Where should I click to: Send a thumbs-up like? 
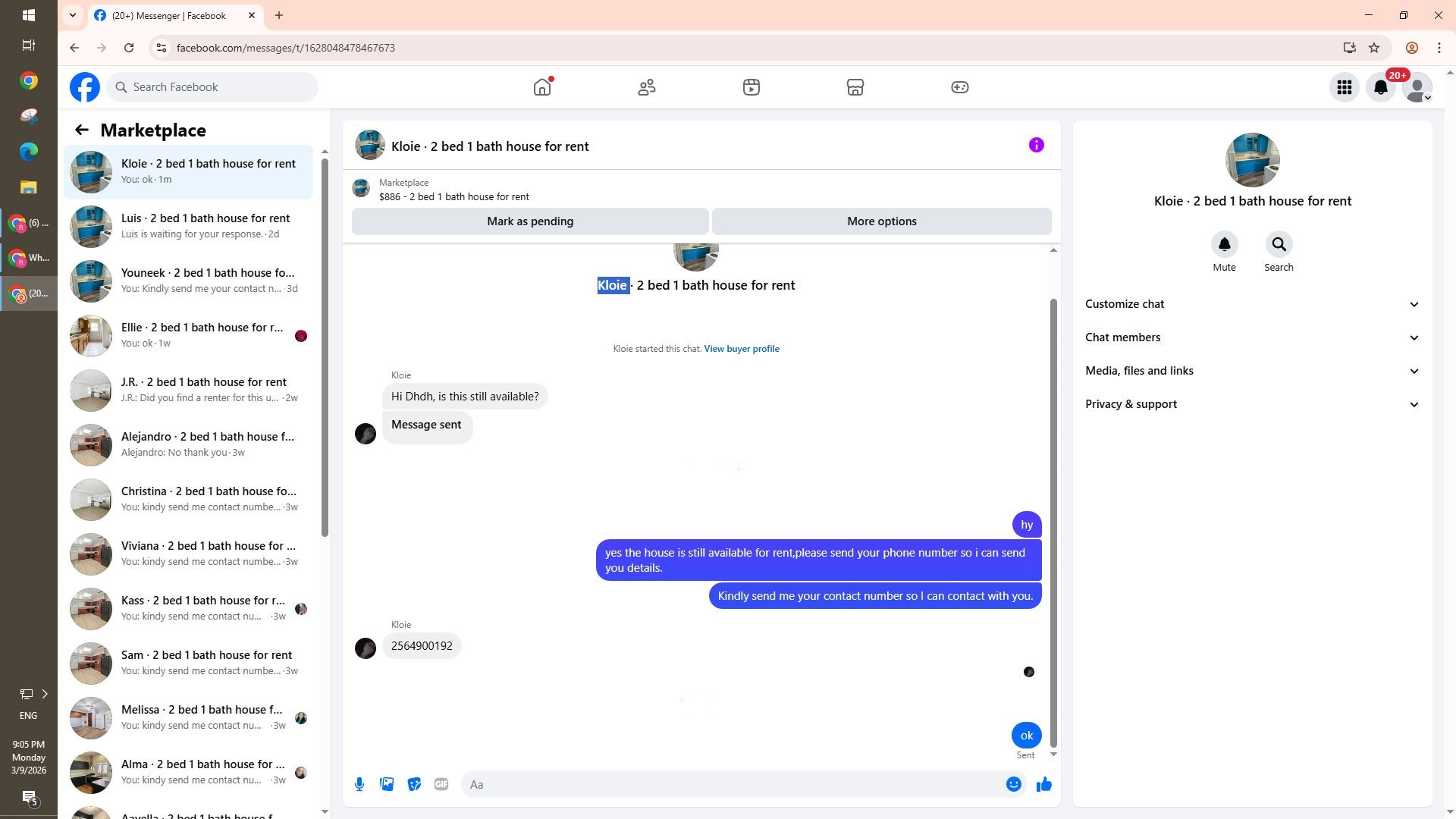pos(1044,784)
